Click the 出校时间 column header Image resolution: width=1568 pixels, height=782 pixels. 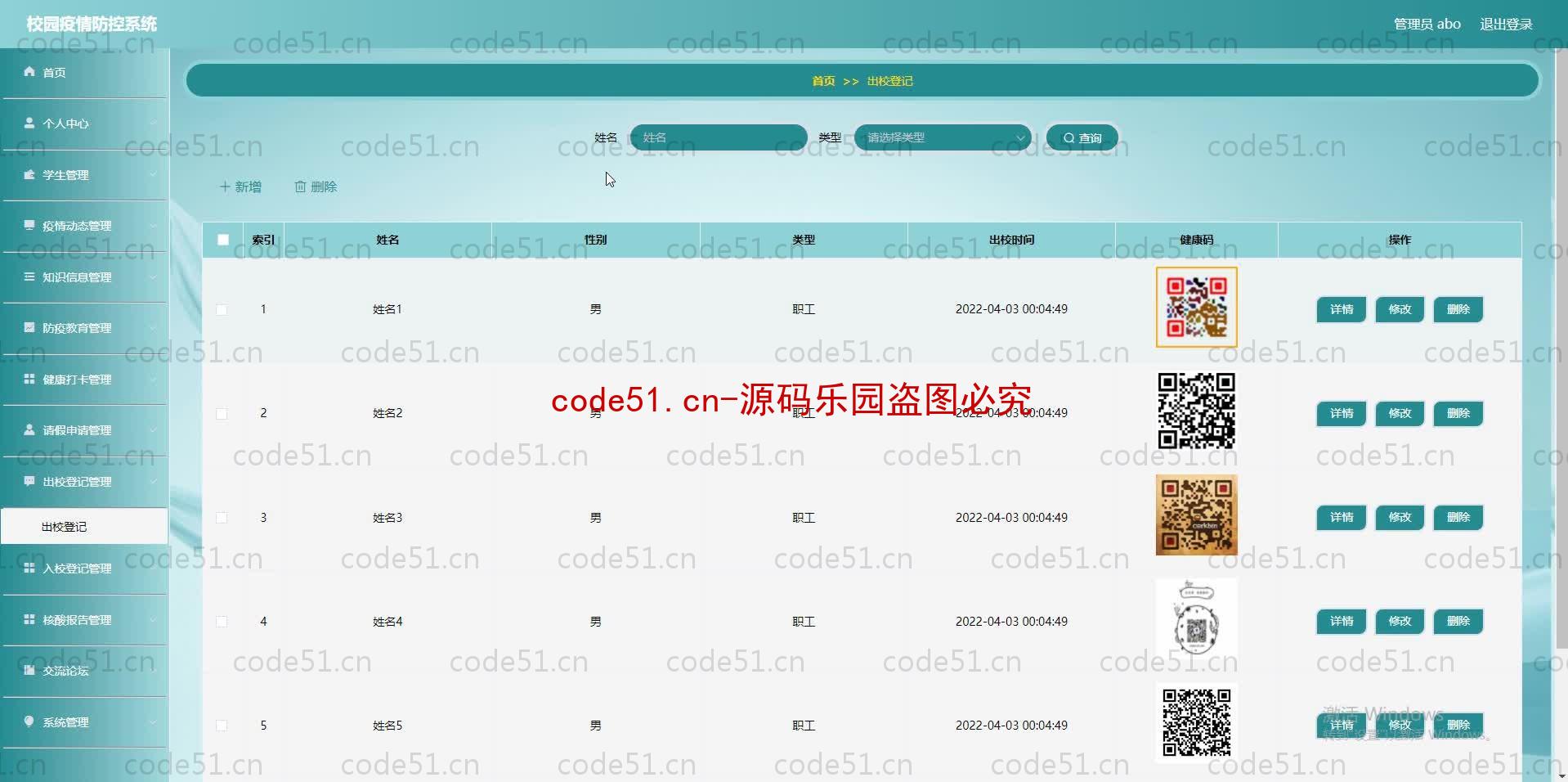coord(1011,240)
